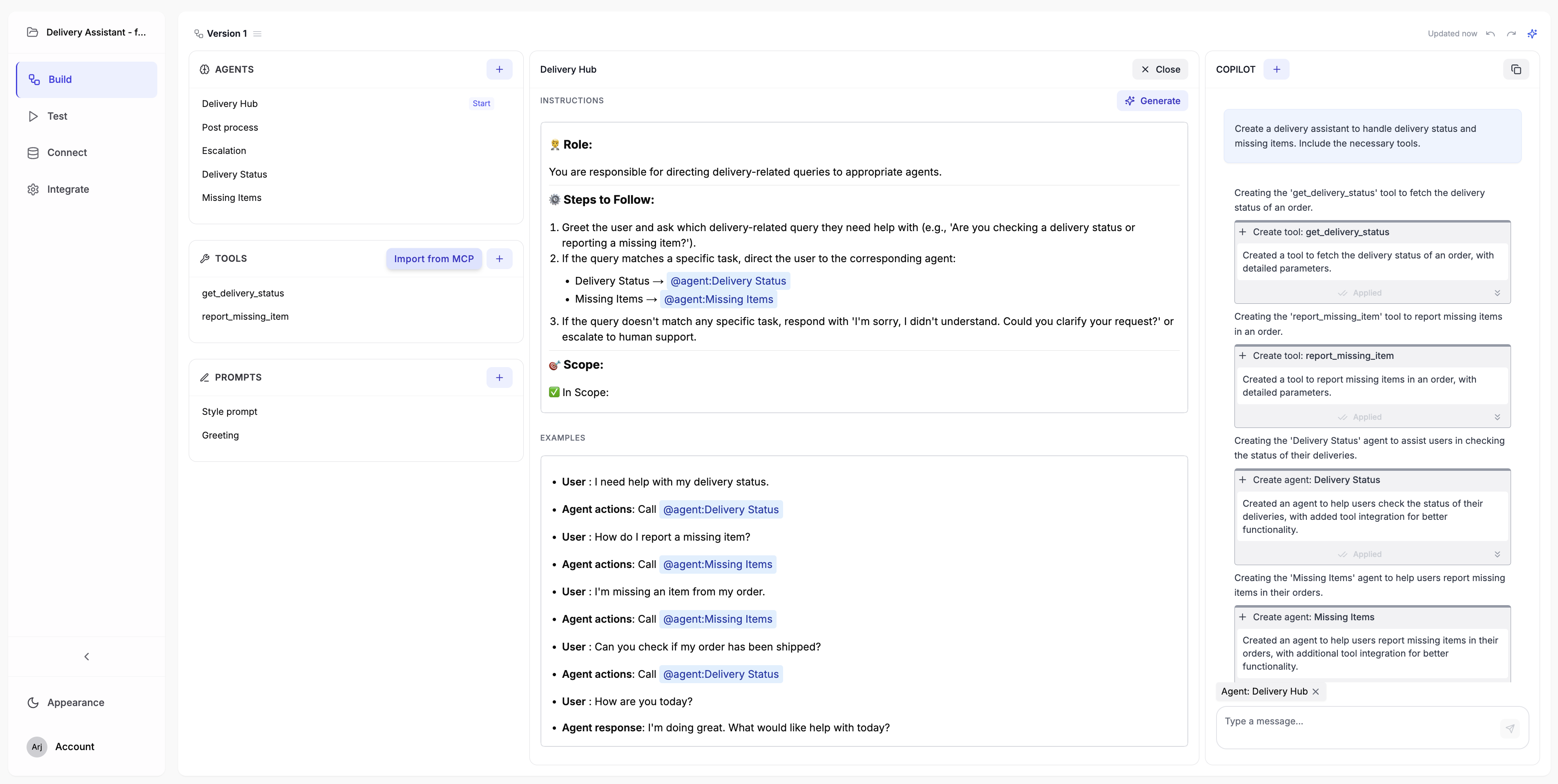1558x784 pixels.
Task: Collapse the left sidebar
Action: point(87,657)
